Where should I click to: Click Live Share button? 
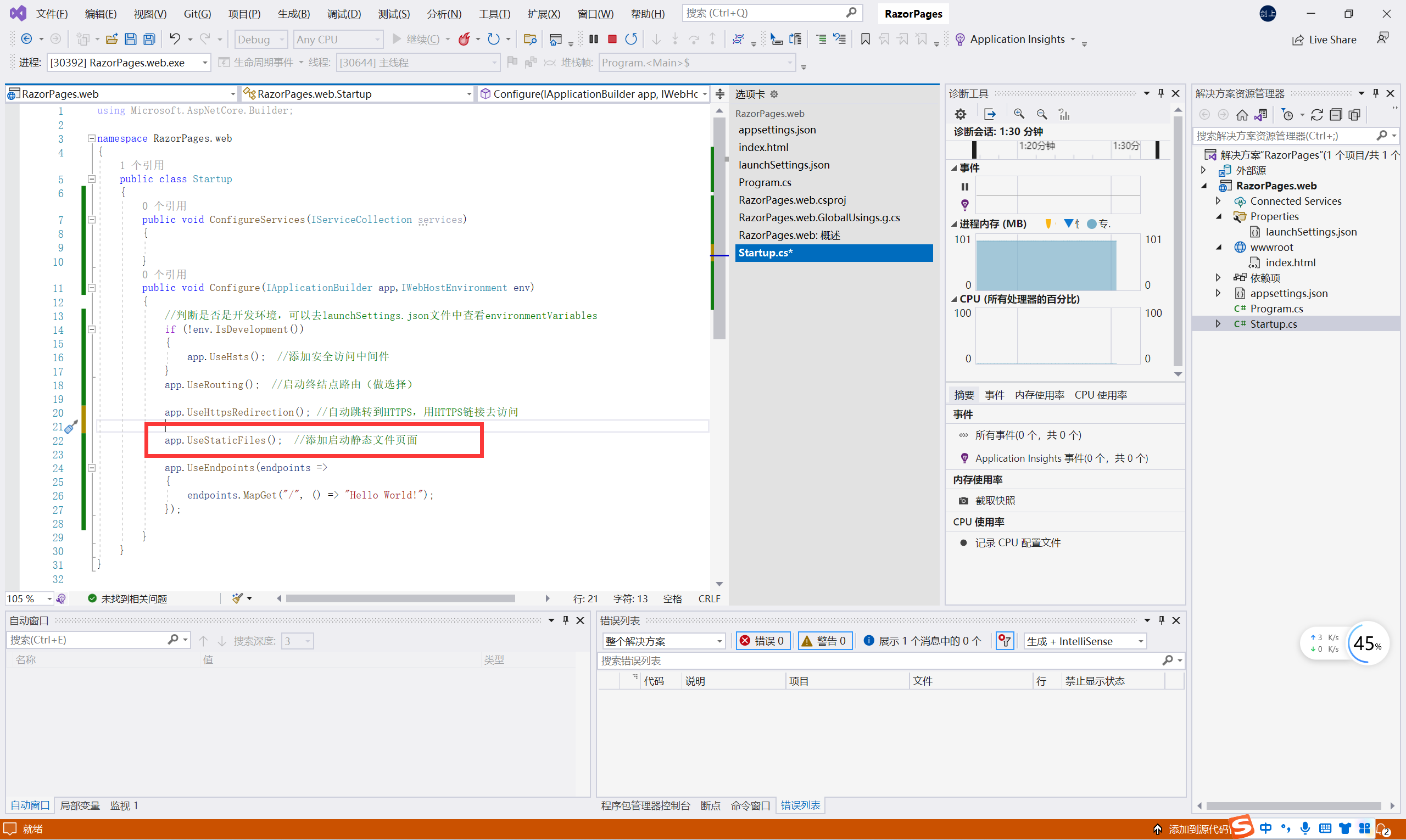(1325, 40)
